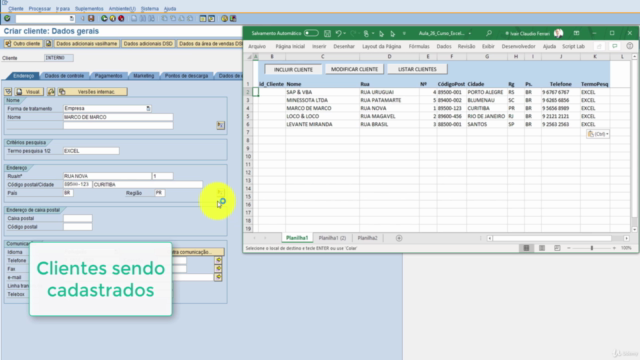The image size is (640, 360).
Task: Click the SAP Generate shortcut icon
Action: 211,18
